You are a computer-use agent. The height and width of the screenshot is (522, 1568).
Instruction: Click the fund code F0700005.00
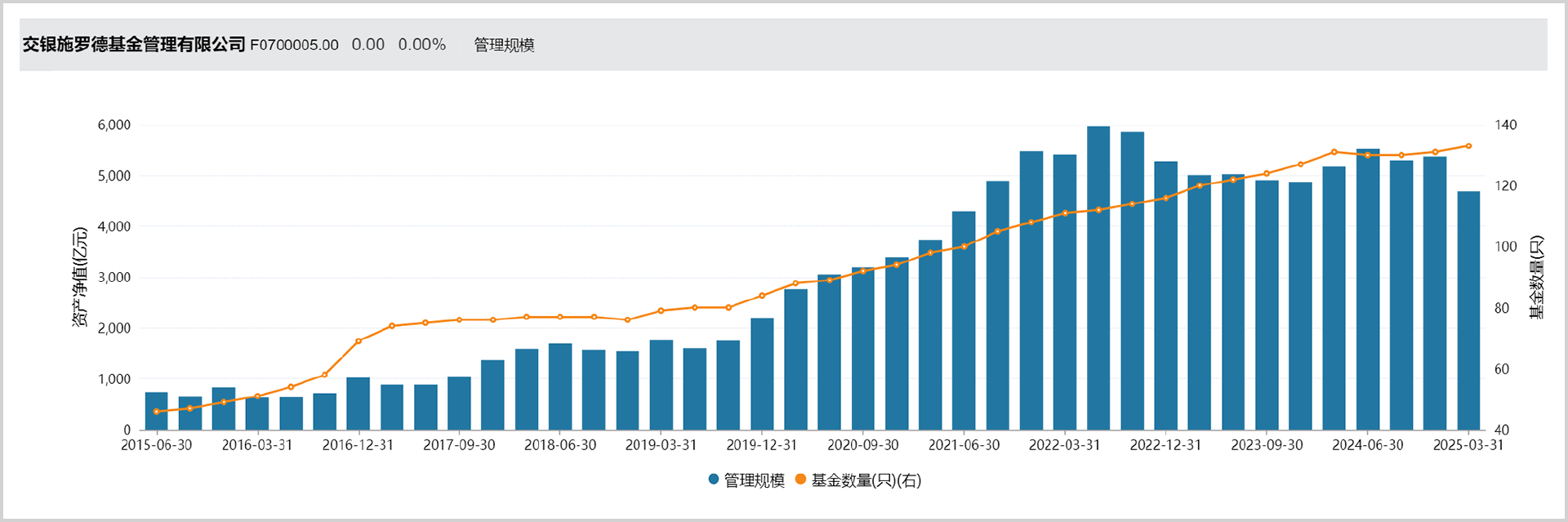(x=294, y=45)
